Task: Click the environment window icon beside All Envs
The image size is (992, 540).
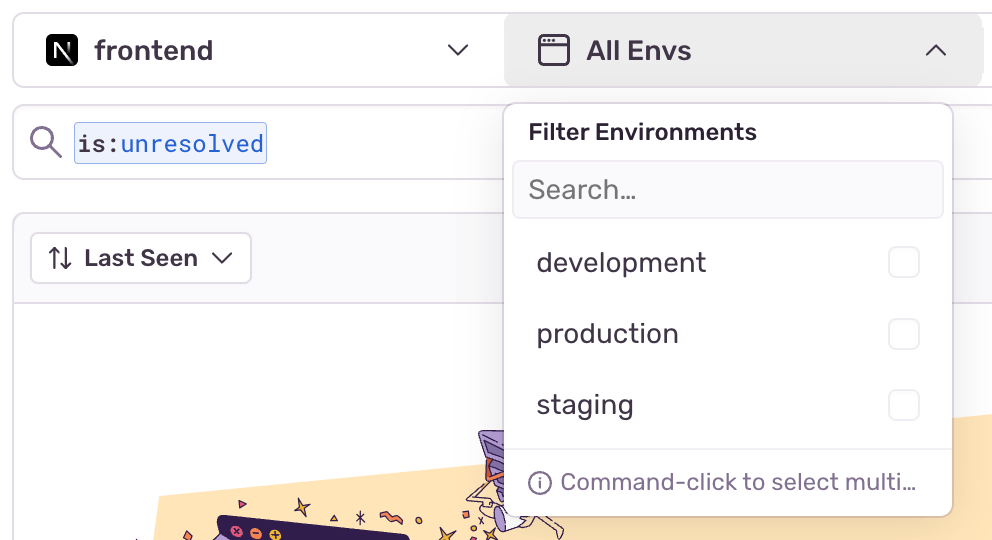Action: 554,50
